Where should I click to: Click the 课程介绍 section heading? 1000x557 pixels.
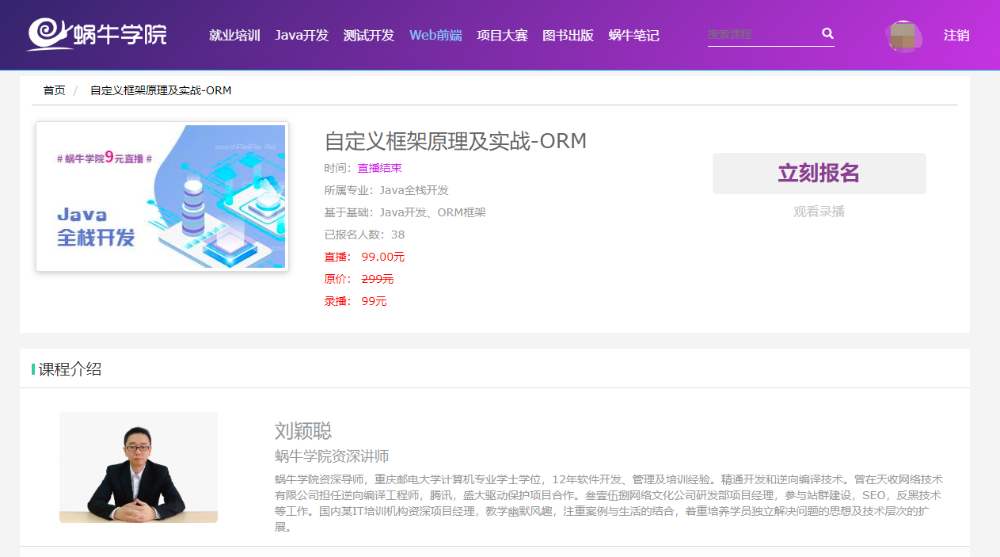[70, 369]
